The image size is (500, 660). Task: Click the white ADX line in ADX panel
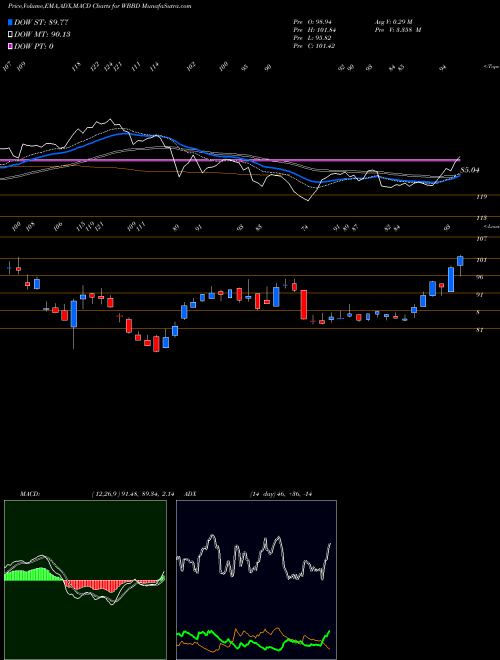tap(253, 558)
